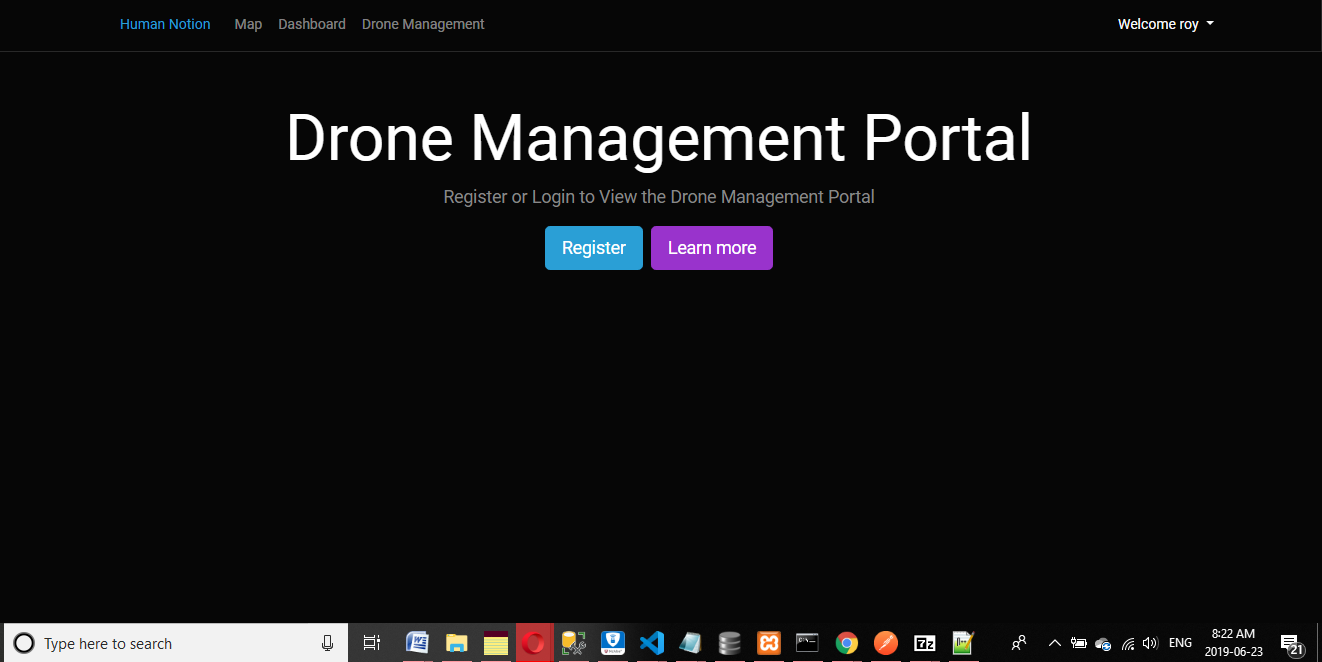Expand the Welcome roy dropdown
Screen dimensions: 1322x662
point(1166,24)
